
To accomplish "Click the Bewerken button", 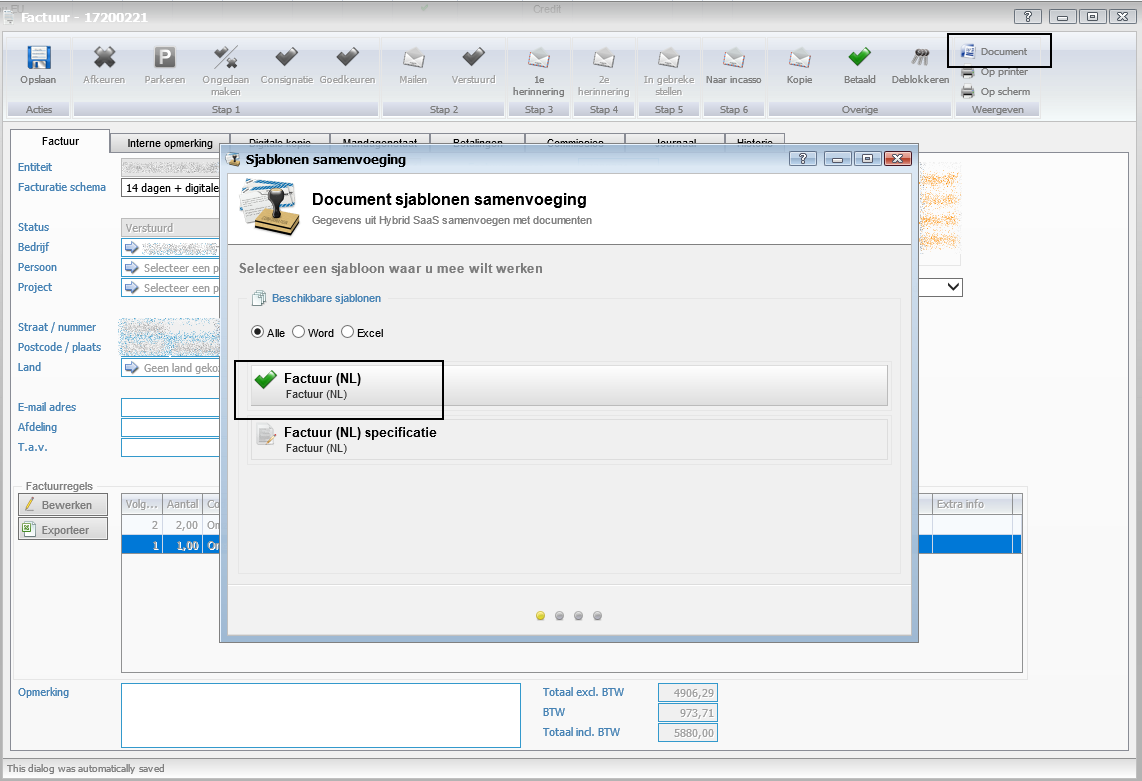I will point(63,505).
